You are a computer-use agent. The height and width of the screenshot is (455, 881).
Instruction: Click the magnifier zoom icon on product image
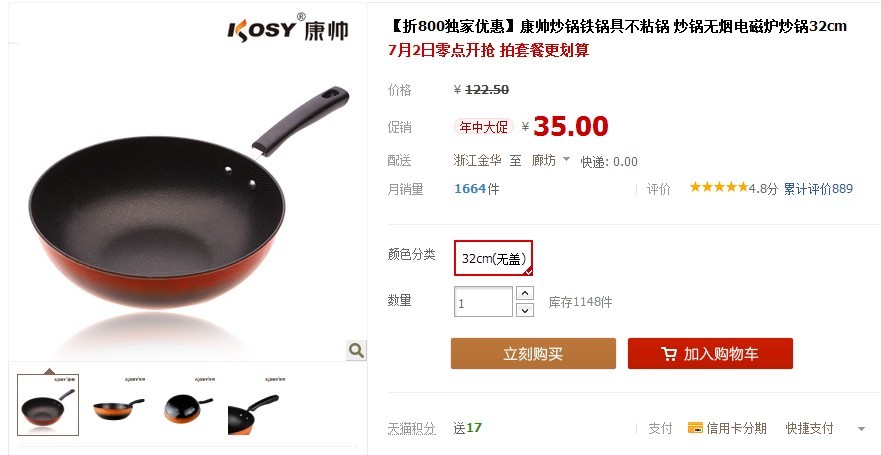tap(356, 351)
